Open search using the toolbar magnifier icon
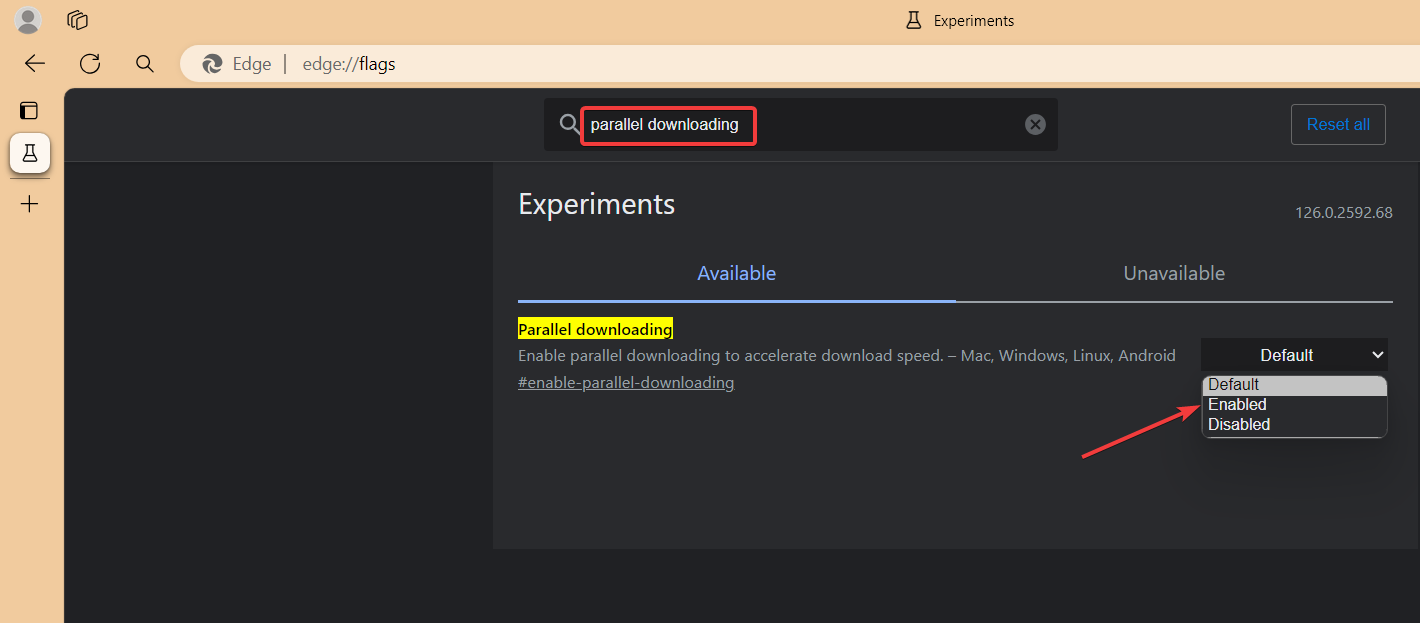The image size is (1420, 623). click(x=145, y=63)
